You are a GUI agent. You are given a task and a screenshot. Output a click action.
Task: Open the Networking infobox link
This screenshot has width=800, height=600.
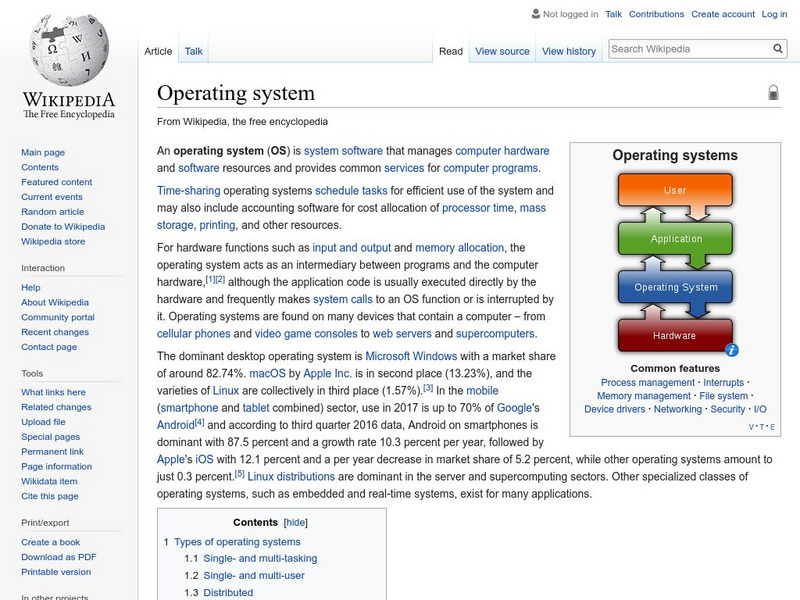[x=678, y=409]
